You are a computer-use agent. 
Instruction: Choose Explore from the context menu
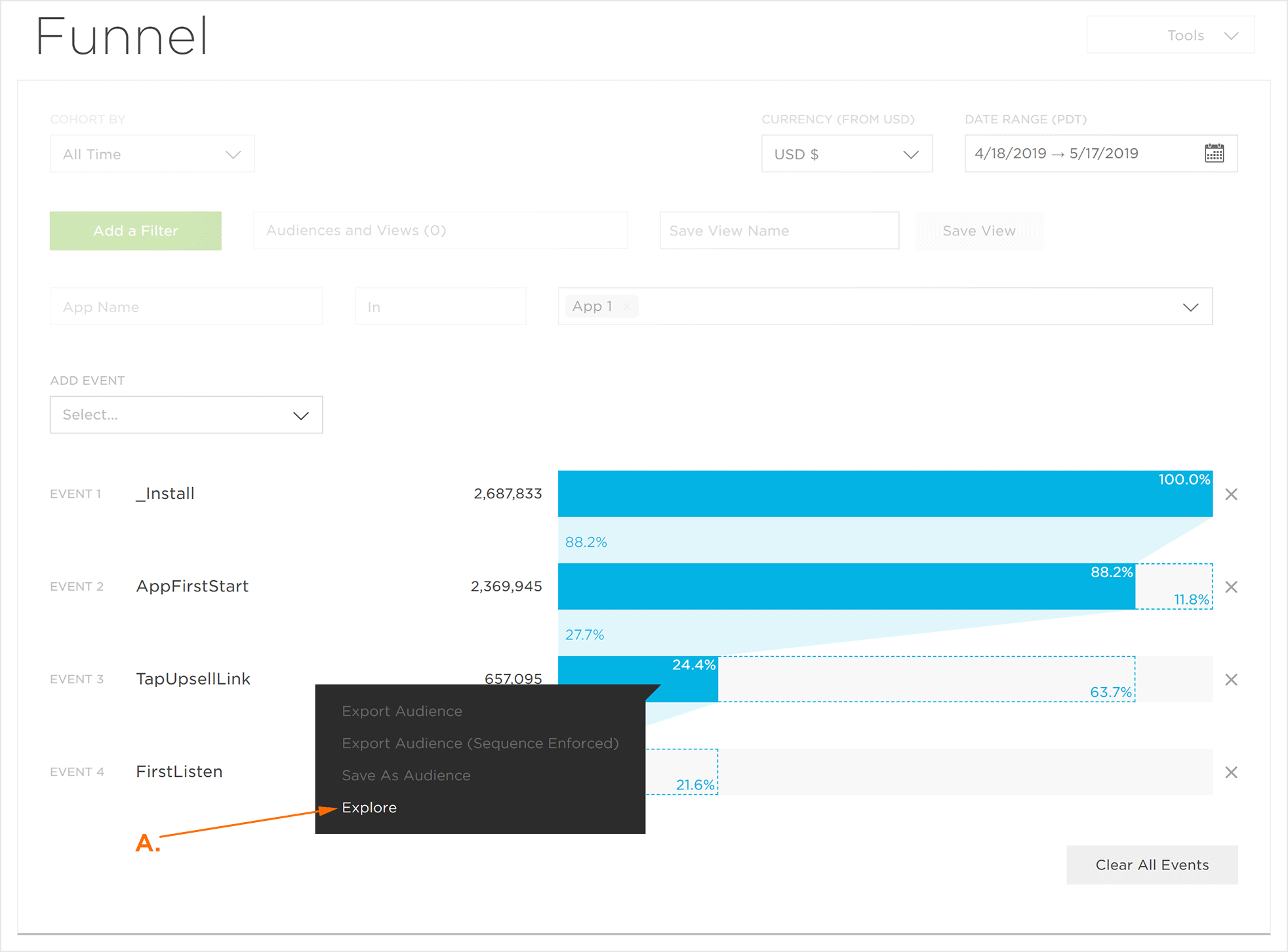click(369, 808)
